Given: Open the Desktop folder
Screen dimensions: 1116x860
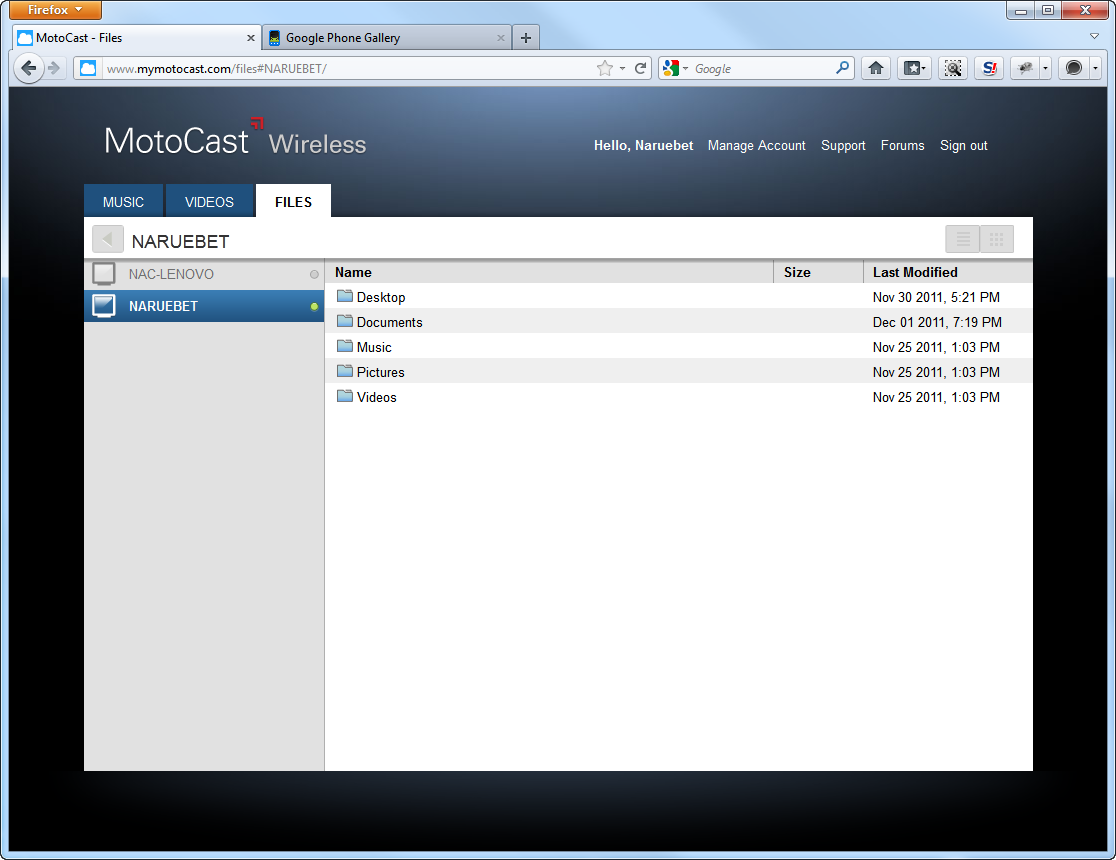Looking at the screenshot, I should click(x=380, y=297).
